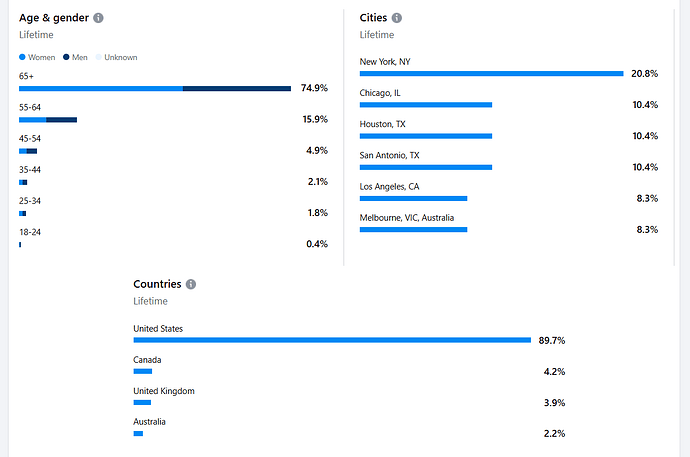Click the 35-44 age group bar
This screenshot has width=690, height=457.
tap(24, 182)
